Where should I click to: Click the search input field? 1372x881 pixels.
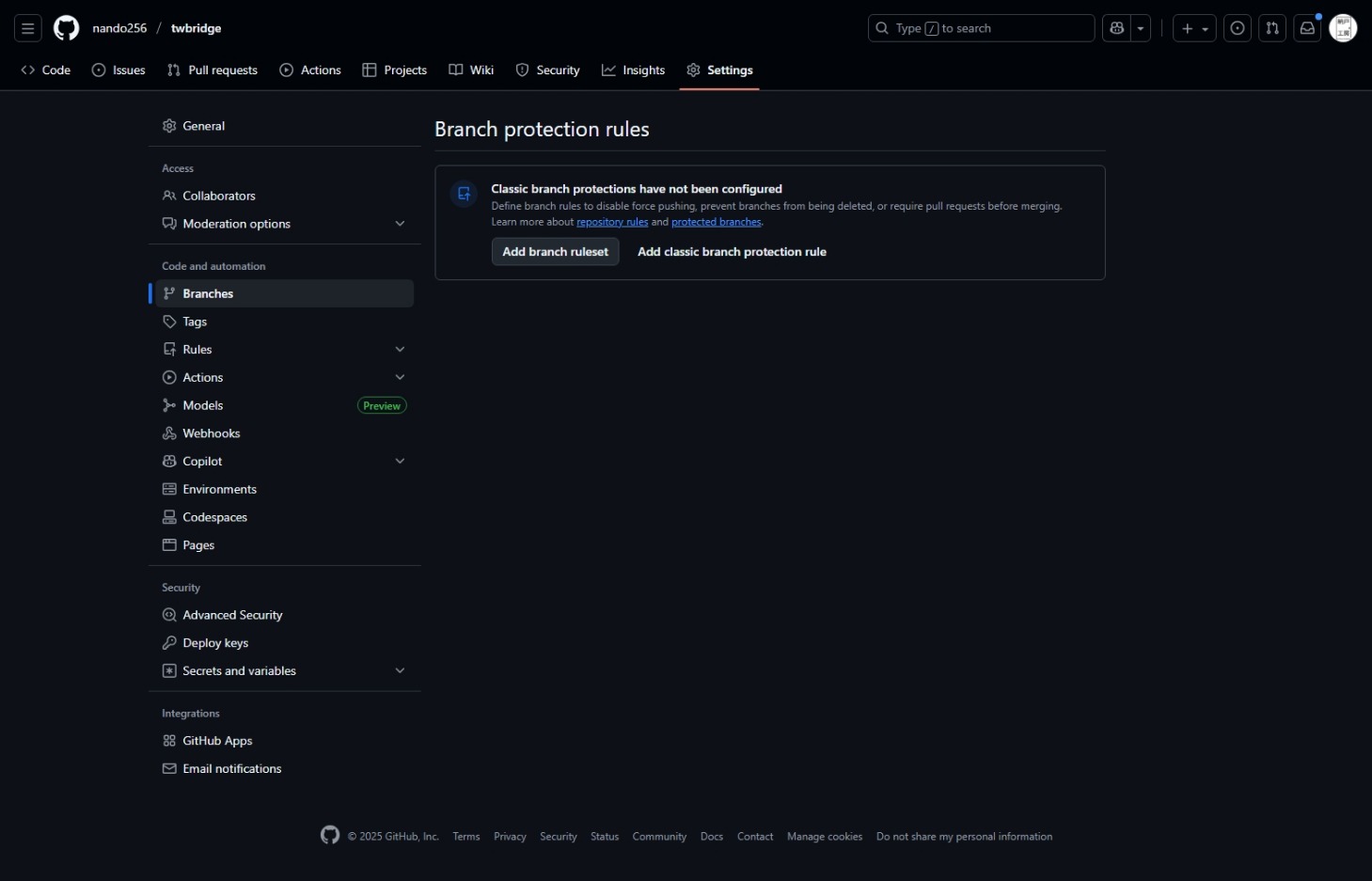(981, 28)
